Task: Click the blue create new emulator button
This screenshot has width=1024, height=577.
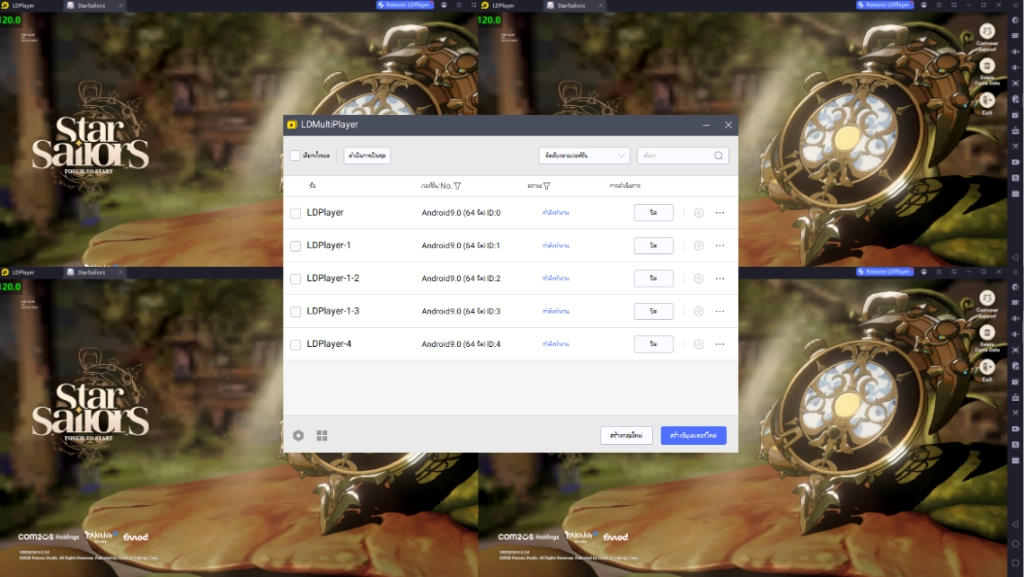Action: click(x=693, y=436)
